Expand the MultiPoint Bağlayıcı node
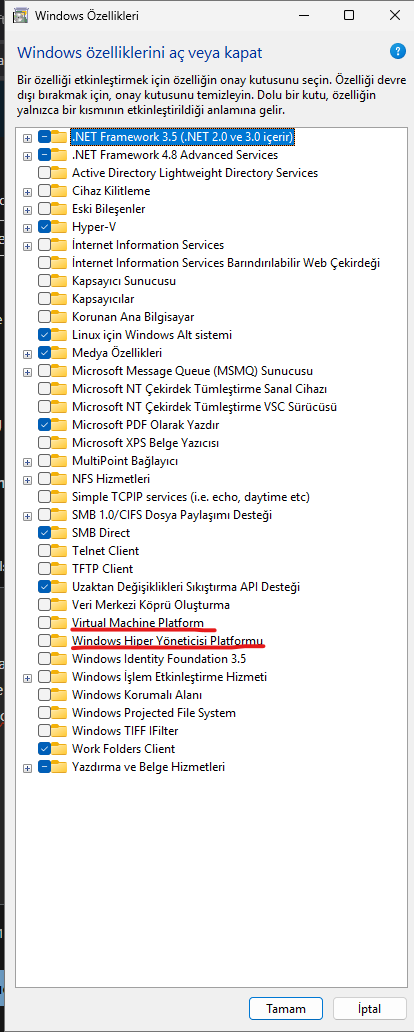Image resolution: width=414 pixels, height=1032 pixels. (x=27, y=461)
